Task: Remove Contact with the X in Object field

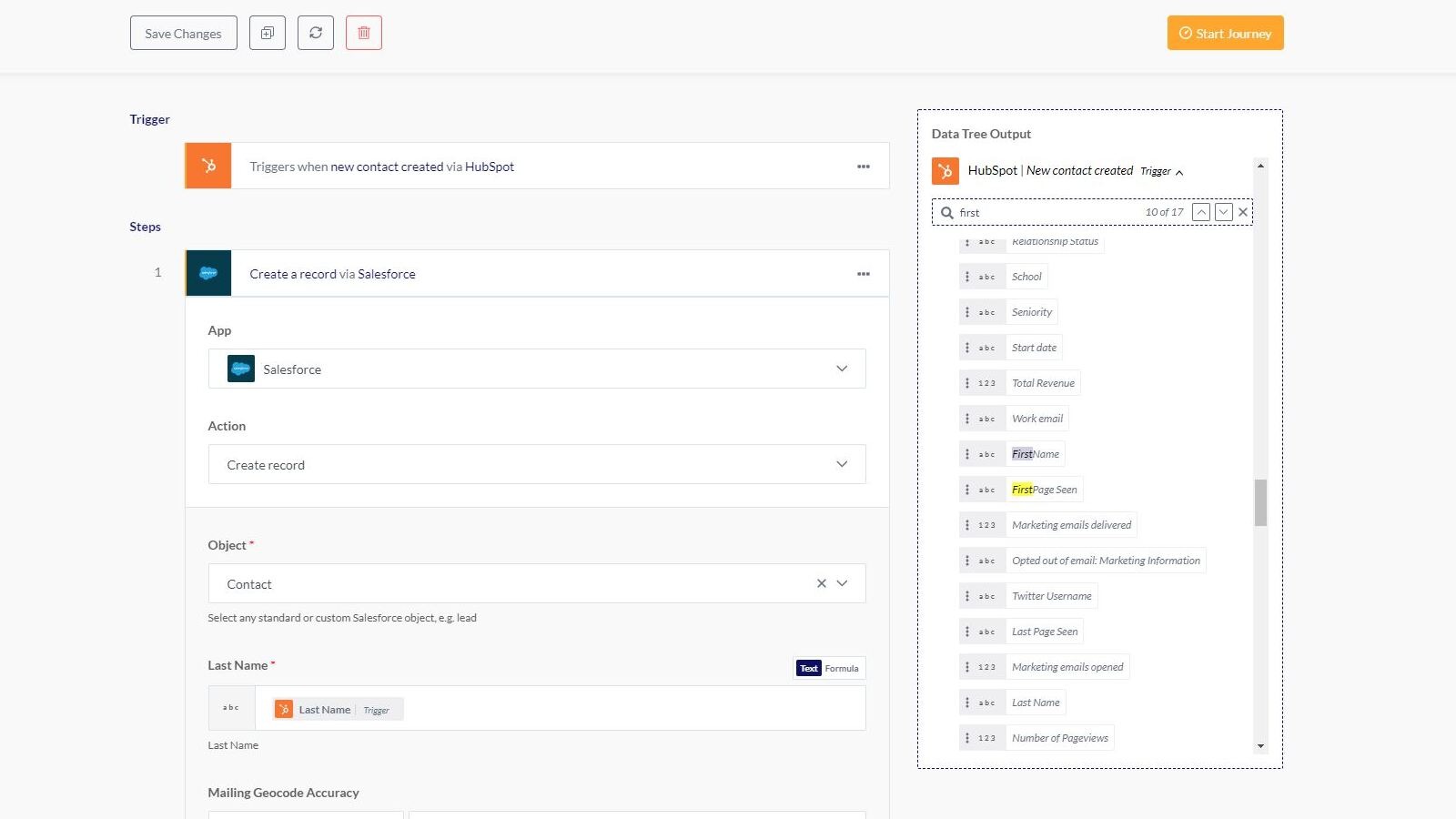Action: [x=822, y=583]
